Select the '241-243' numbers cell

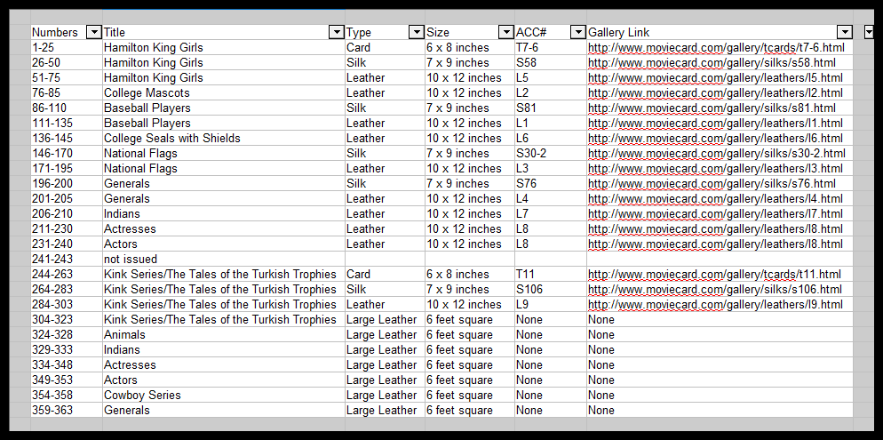click(x=66, y=259)
